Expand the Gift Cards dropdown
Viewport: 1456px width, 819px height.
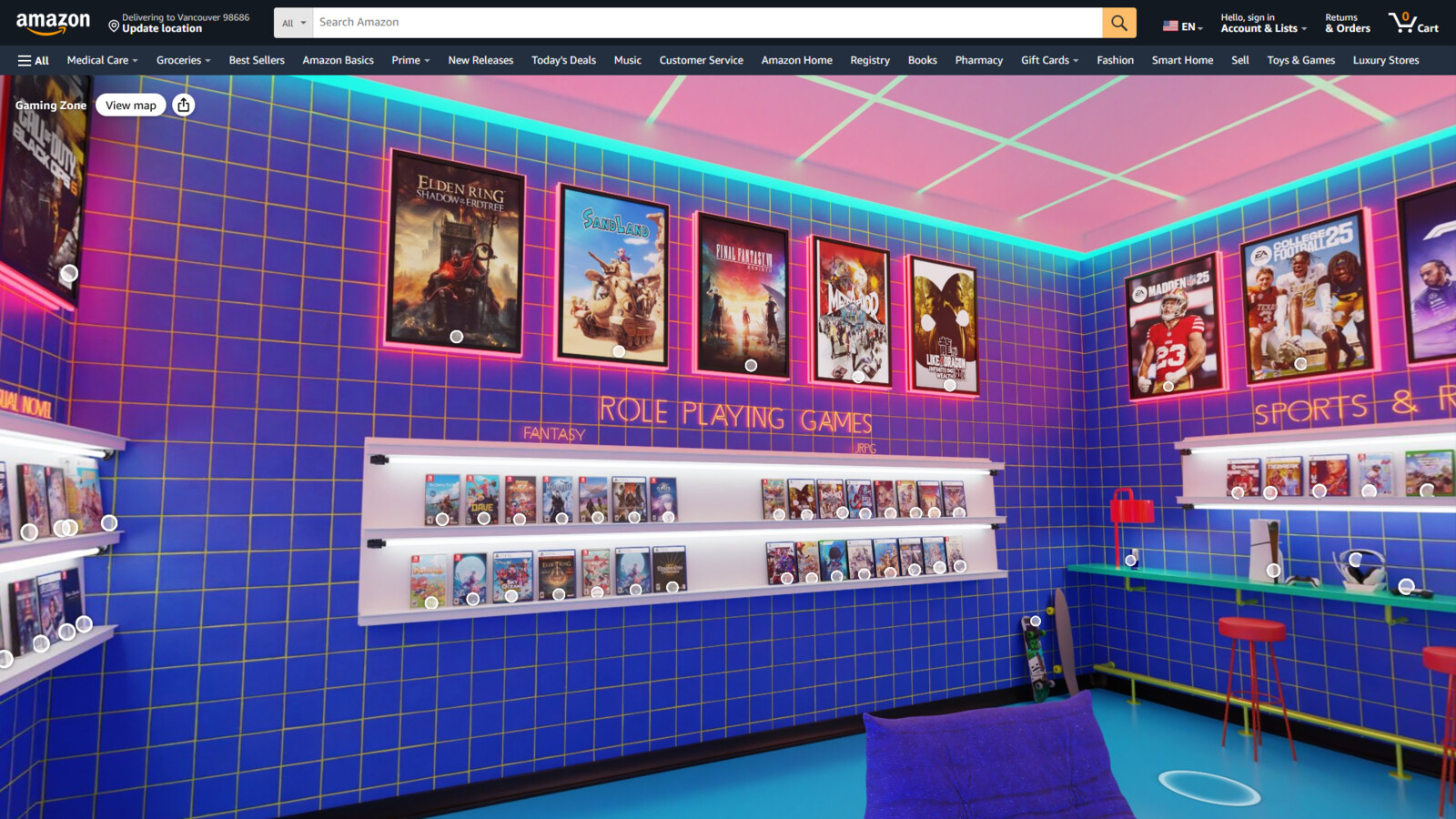(1049, 60)
